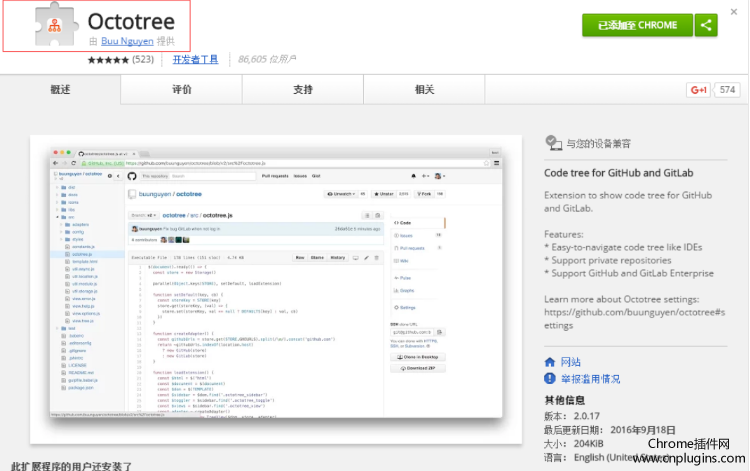Select the 相关 tab
The image size is (750, 471).
pos(424,90)
